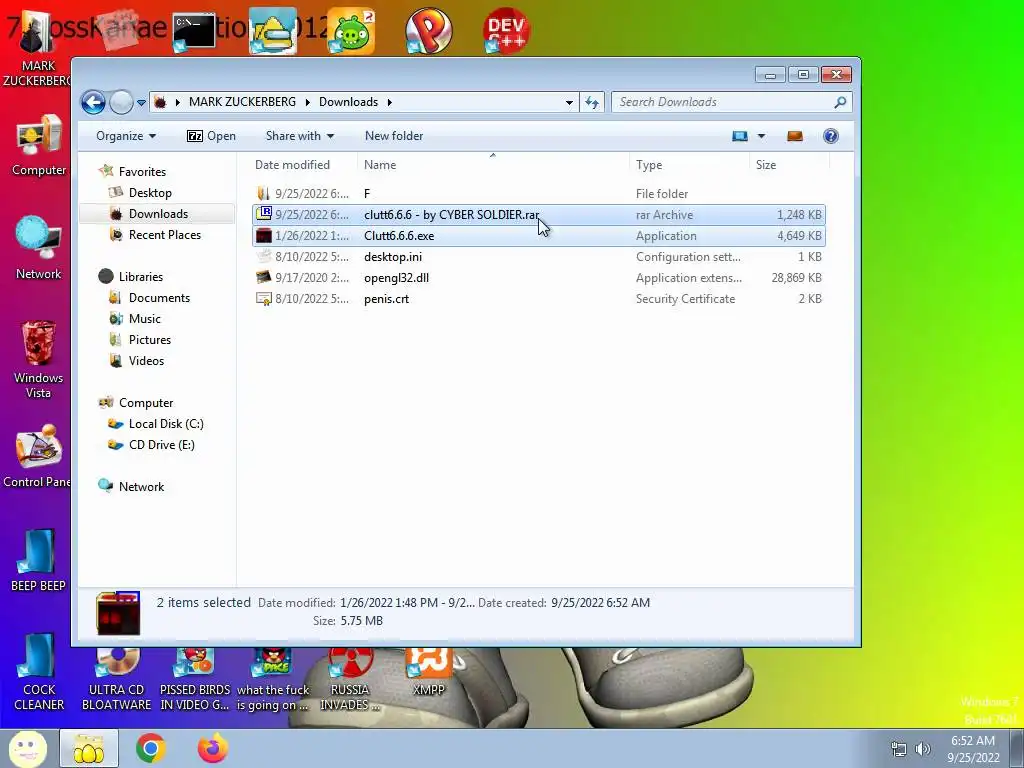1024x768 pixels.
Task: Click Open with 7-Zip in the toolbar
Action: 211,136
